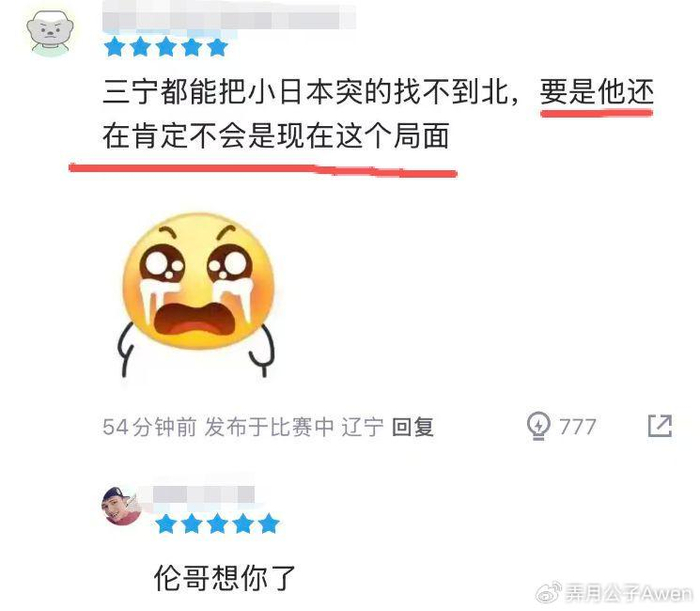
Task: Open the gray cartoon avatar profile
Action: coord(50,34)
